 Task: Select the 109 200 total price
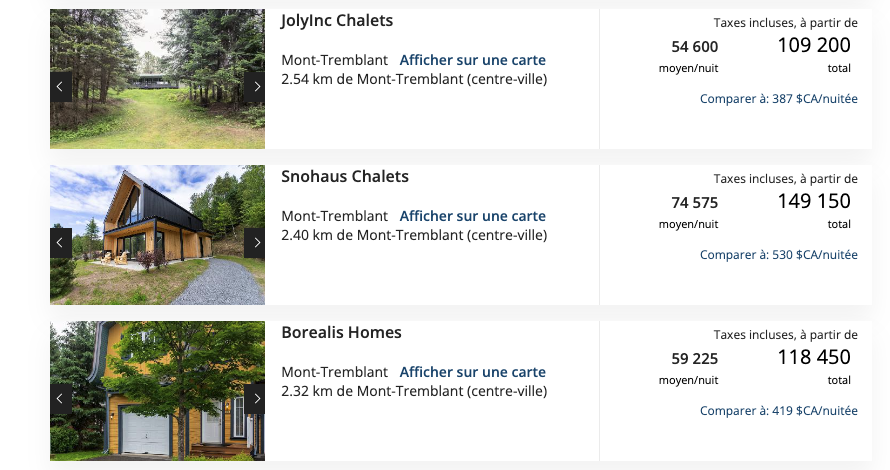click(813, 45)
